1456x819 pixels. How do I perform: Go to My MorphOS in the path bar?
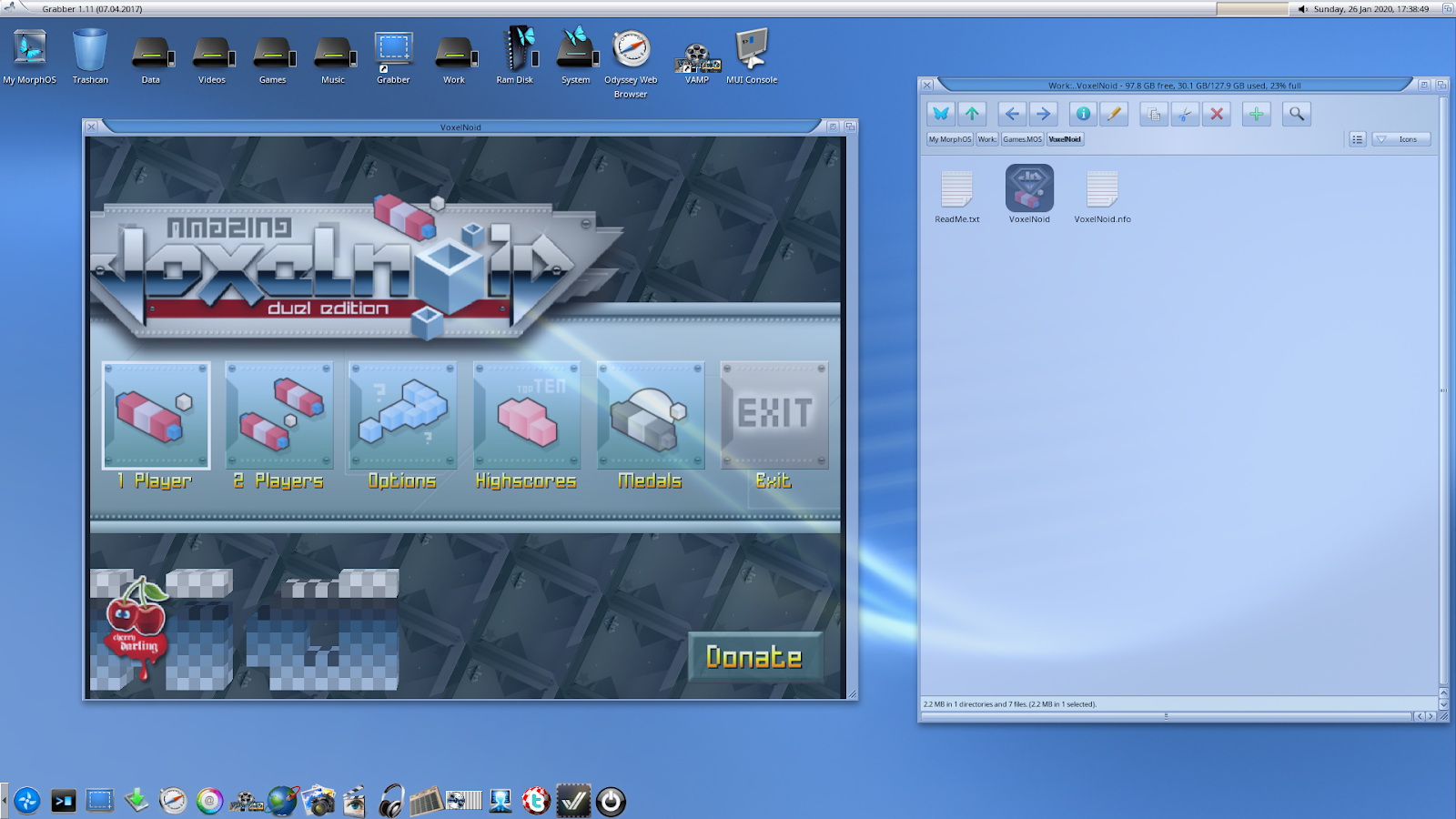coord(950,139)
